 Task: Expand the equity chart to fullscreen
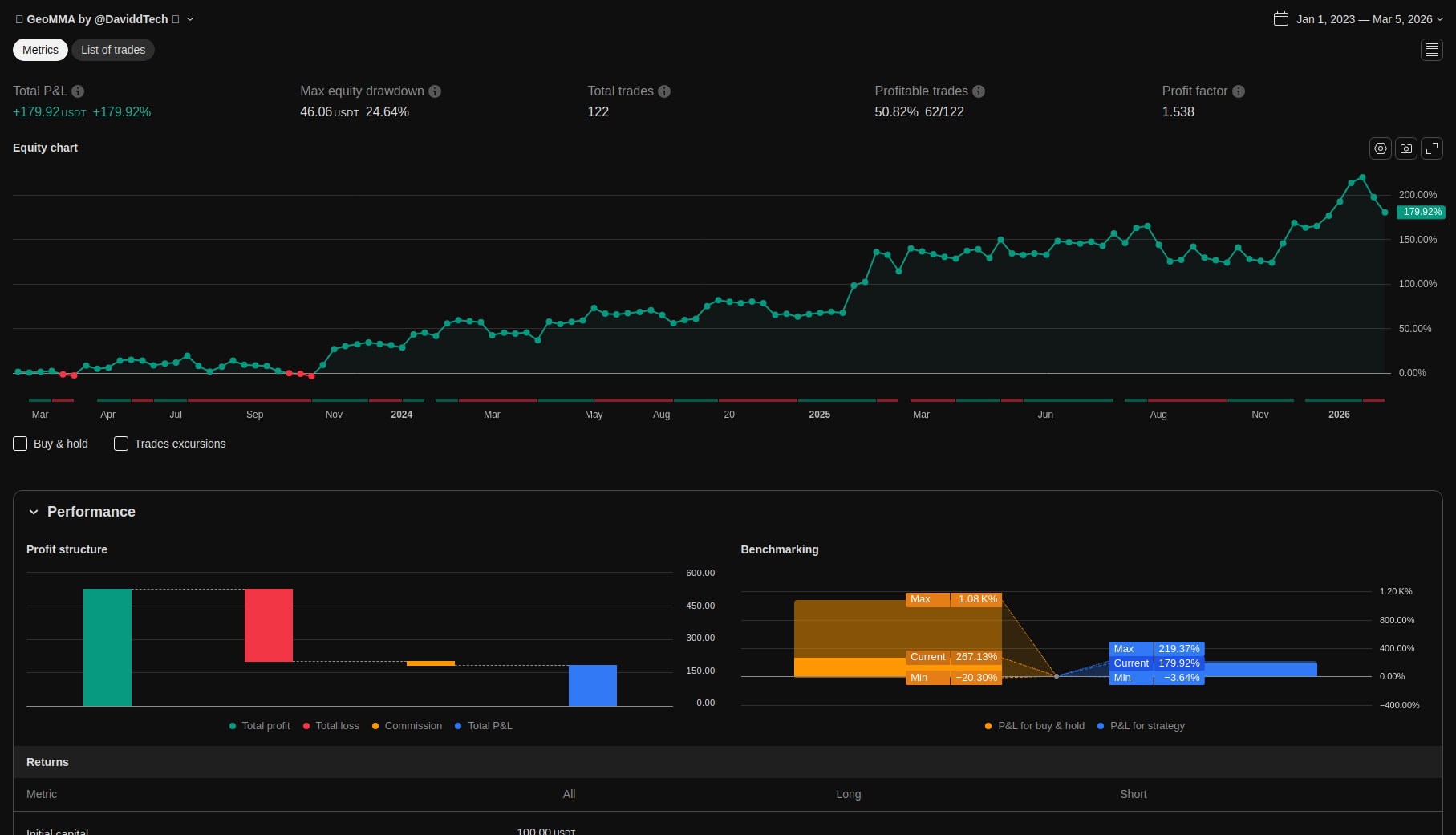coord(1431,148)
